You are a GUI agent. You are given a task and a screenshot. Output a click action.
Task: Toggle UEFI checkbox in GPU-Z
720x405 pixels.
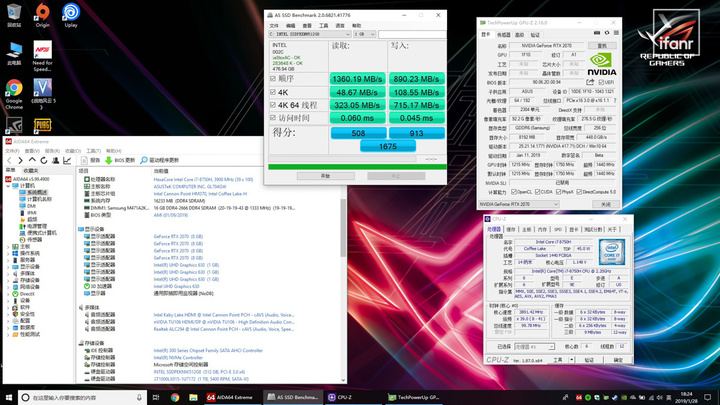tap(601, 82)
